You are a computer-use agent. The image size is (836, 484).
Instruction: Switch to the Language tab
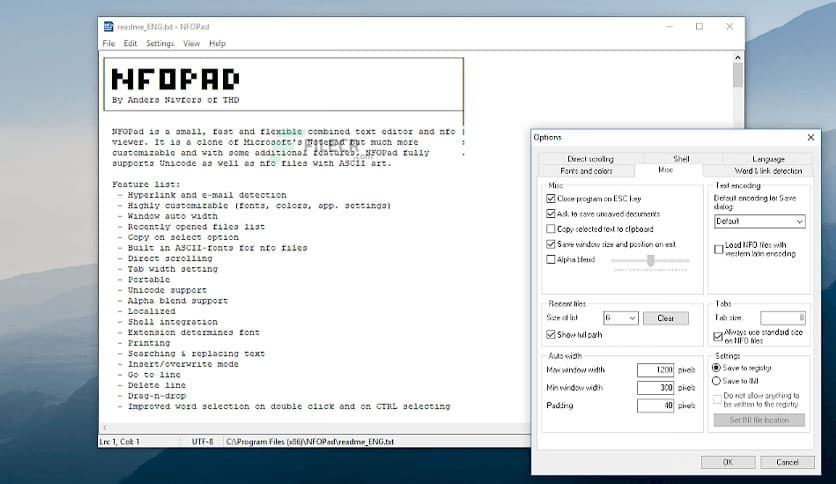click(768, 159)
